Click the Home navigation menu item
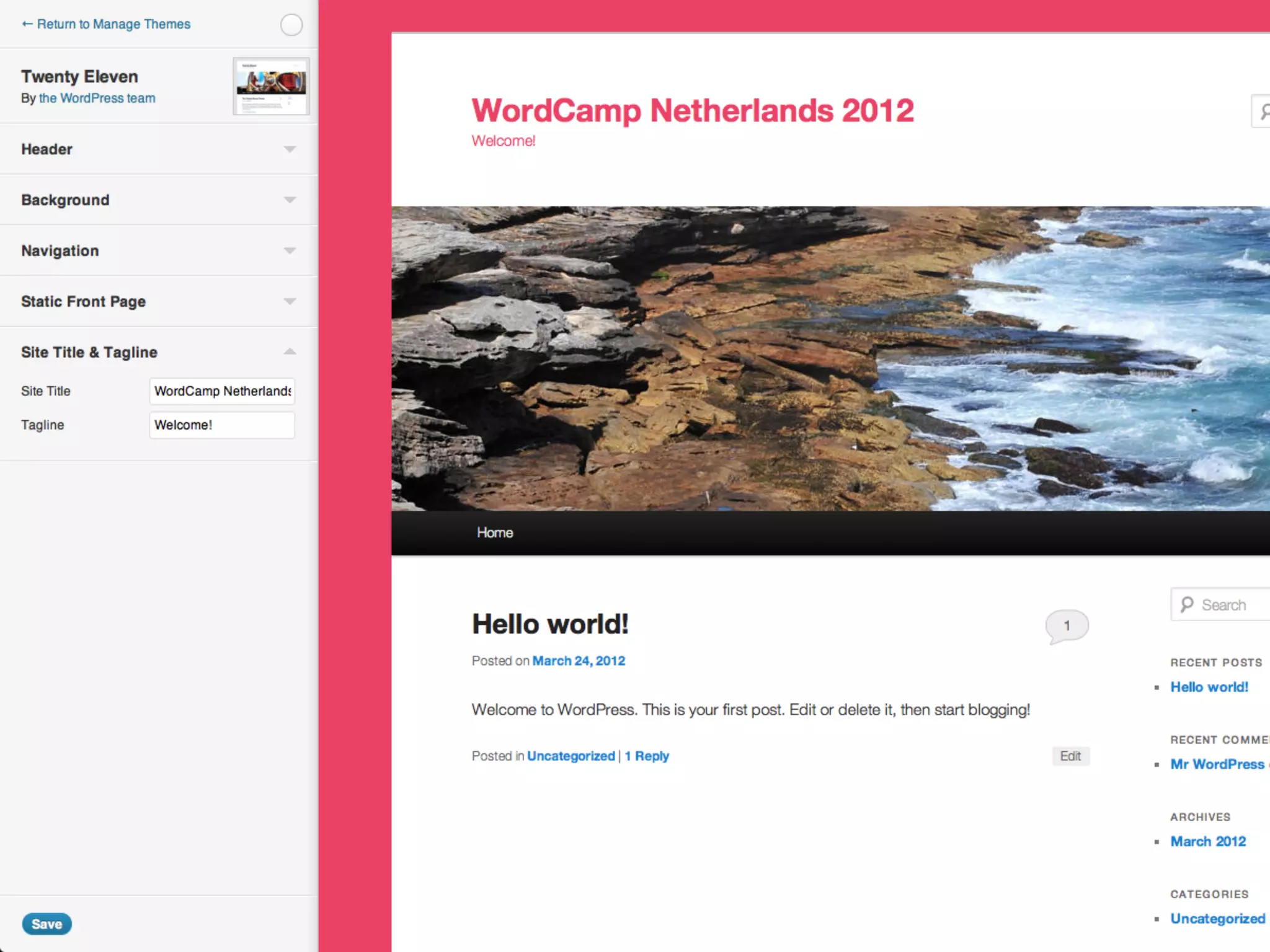This screenshot has height=952, width=1270. [x=494, y=532]
